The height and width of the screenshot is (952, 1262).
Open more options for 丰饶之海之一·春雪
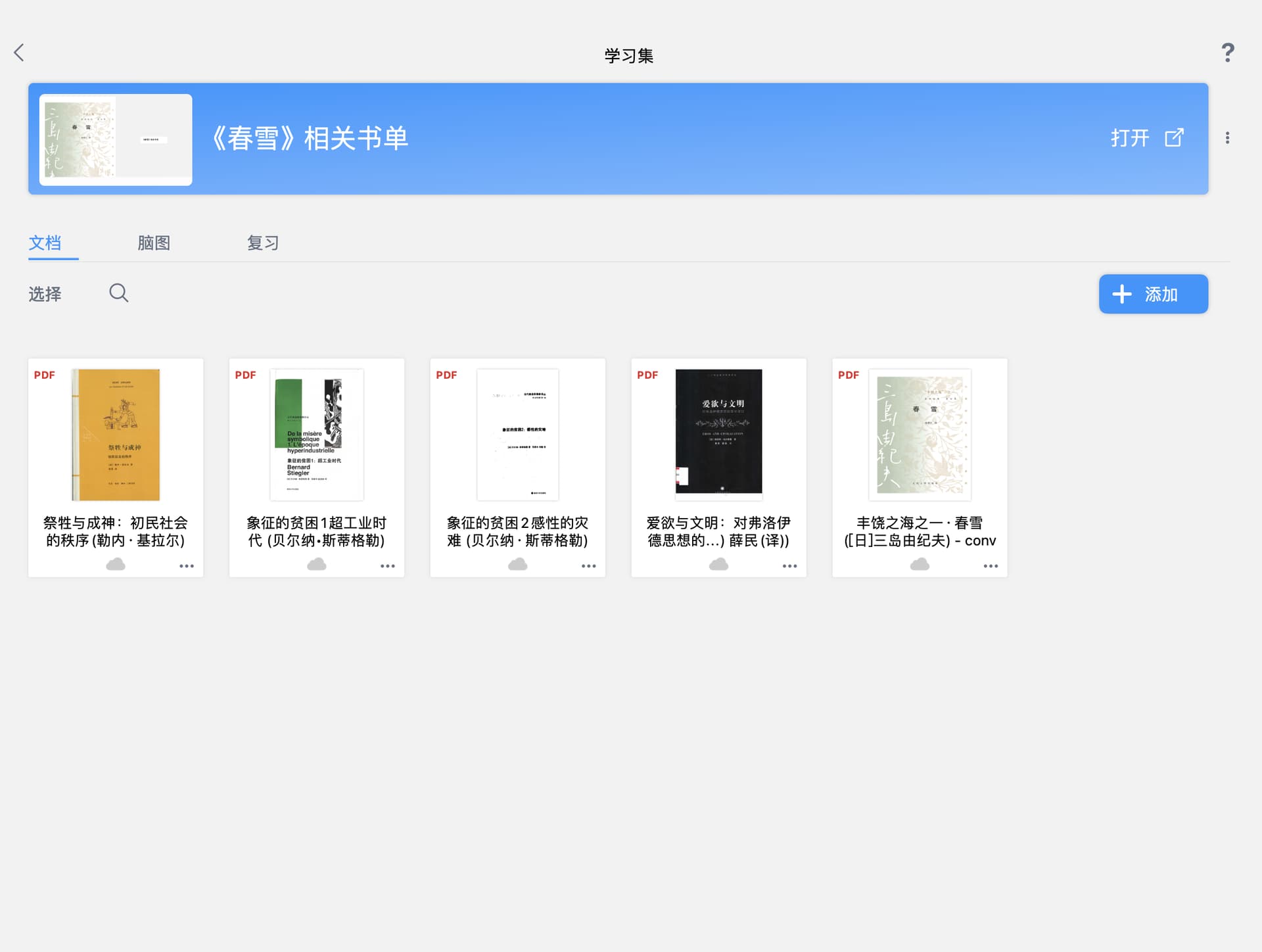[x=991, y=566]
